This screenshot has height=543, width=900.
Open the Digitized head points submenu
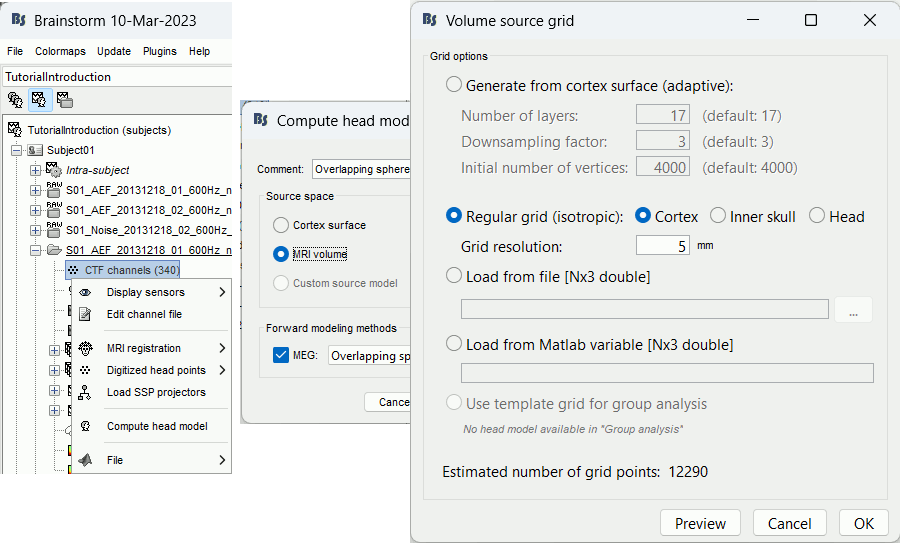pyautogui.click(x=156, y=370)
